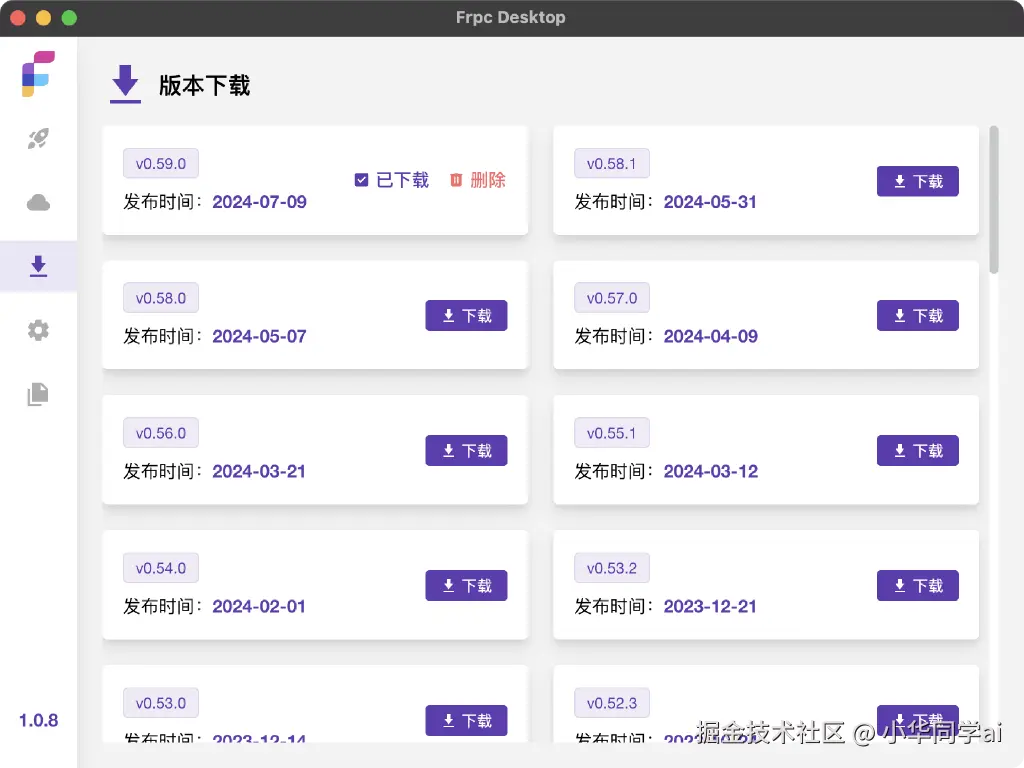Download version v0.56.0
Viewport: 1024px width, 768px height.
click(466, 451)
